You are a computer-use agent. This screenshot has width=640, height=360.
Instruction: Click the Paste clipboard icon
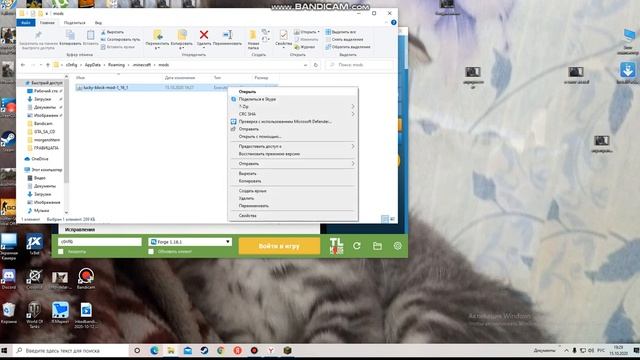[91, 35]
